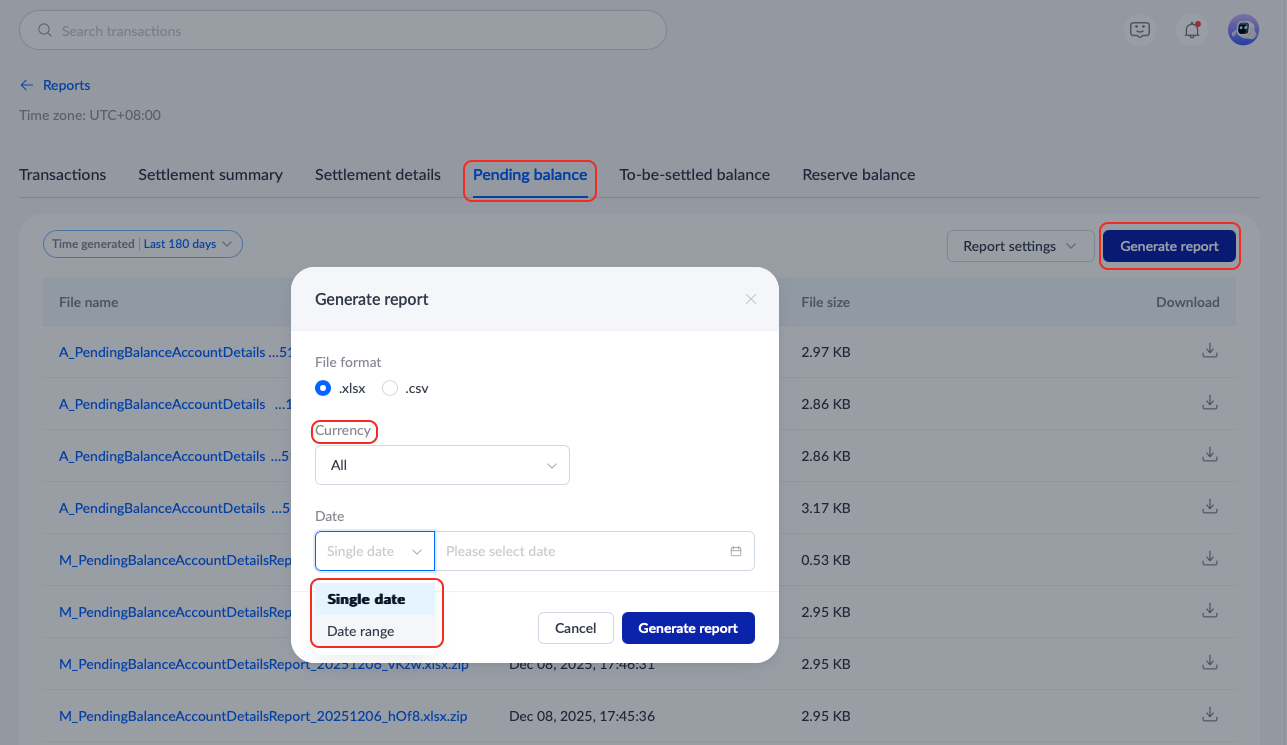Open the user avatar profile menu
The width and height of the screenshot is (1287, 745).
(x=1243, y=30)
